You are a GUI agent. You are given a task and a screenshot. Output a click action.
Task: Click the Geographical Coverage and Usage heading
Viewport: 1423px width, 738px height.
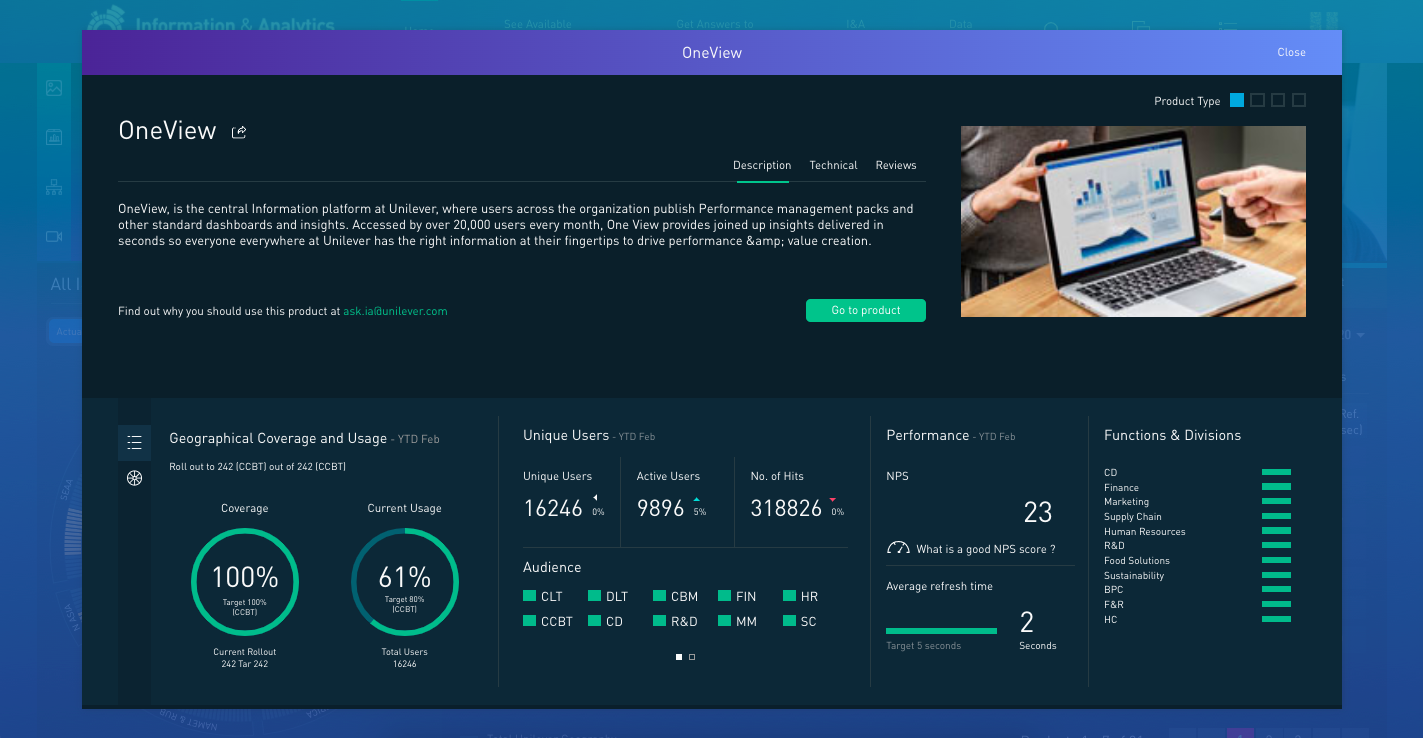(x=278, y=438)
